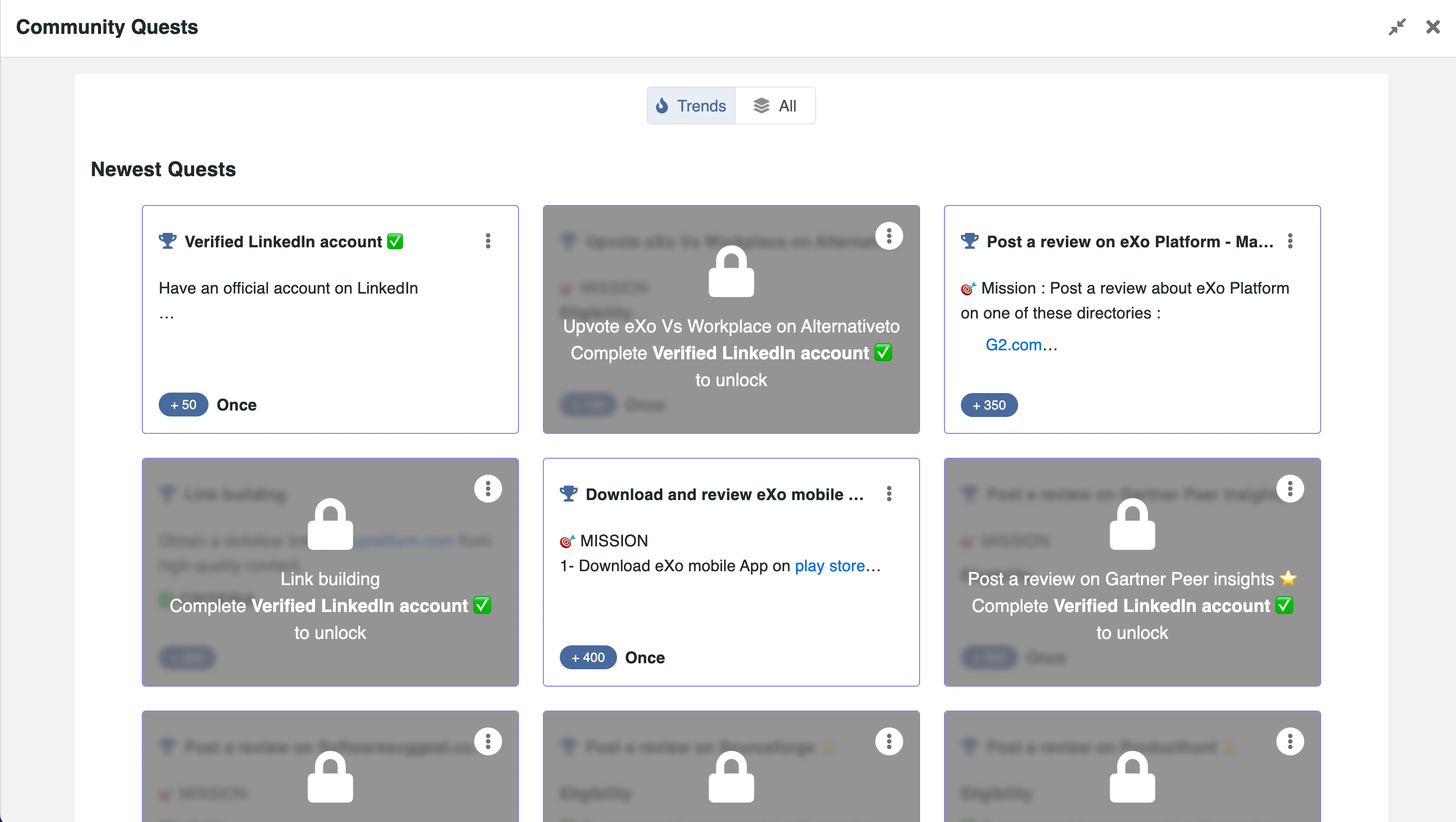
Task: Open three-dot menu on Upvote eXo Alternativeto card
Action: 889,236
